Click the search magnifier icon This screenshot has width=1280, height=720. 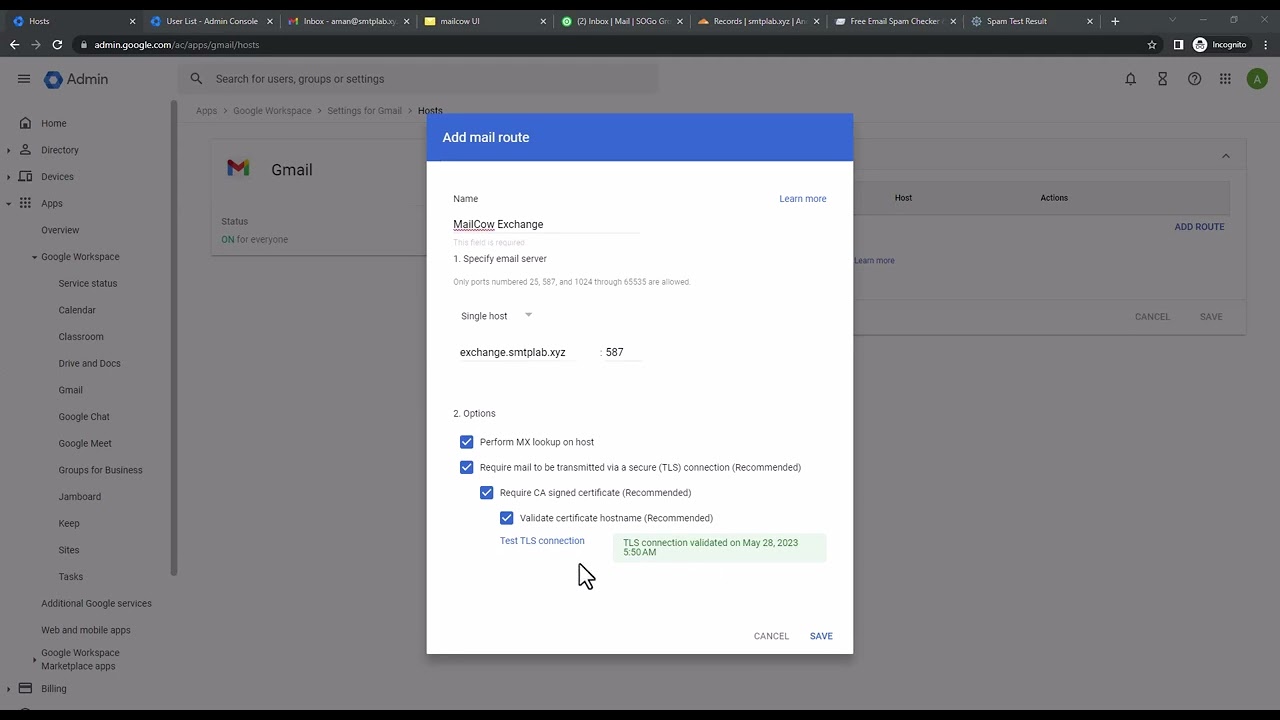point(196,79)
